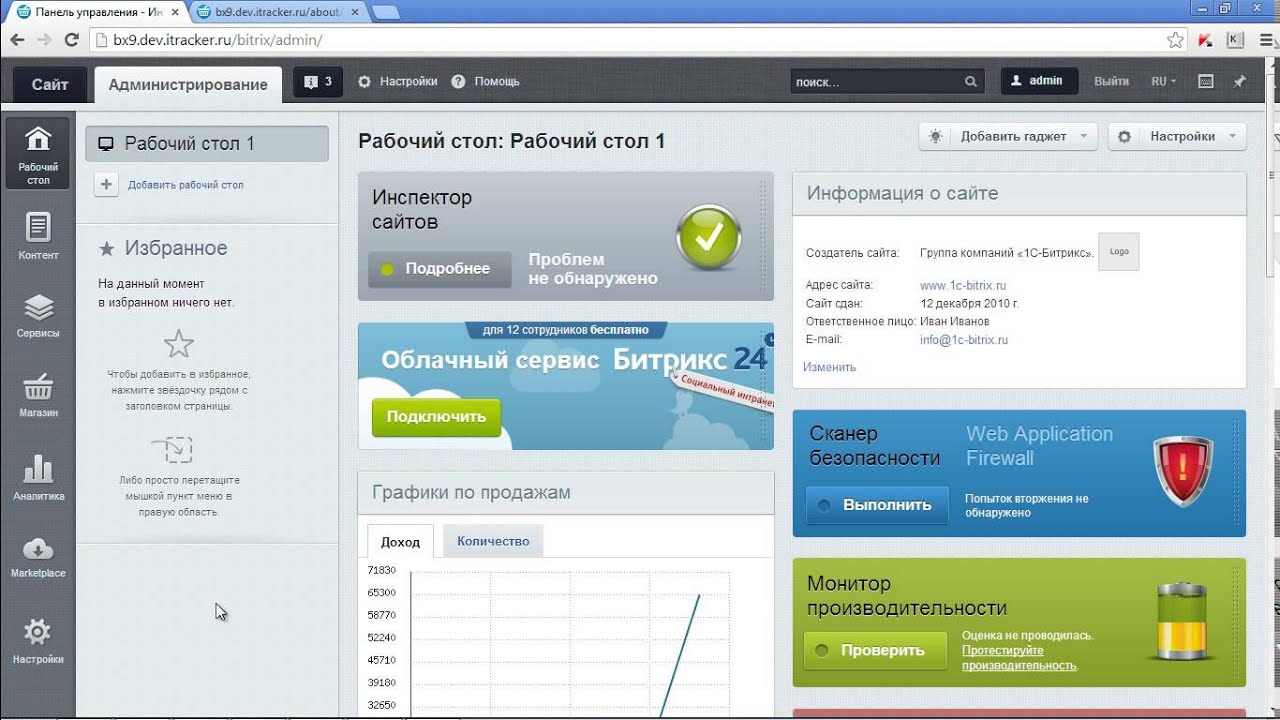The height and width of the screenshot is (720, 1280).
Task: Switch to the Сайт tab
Action: point(50,84)
